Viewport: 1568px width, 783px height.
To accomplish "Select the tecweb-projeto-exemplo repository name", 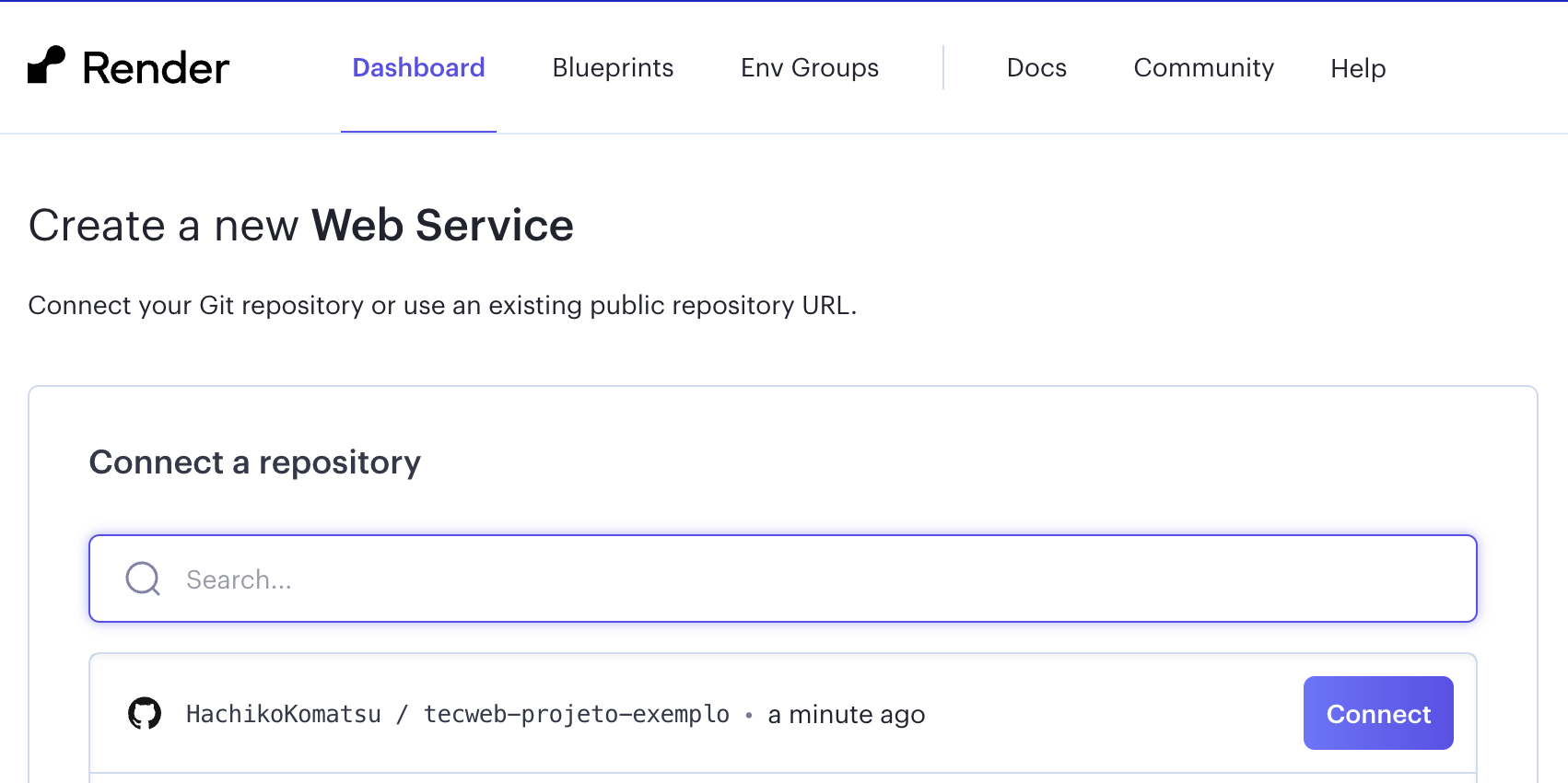I will pyautogui.click(x=577, y=715).
